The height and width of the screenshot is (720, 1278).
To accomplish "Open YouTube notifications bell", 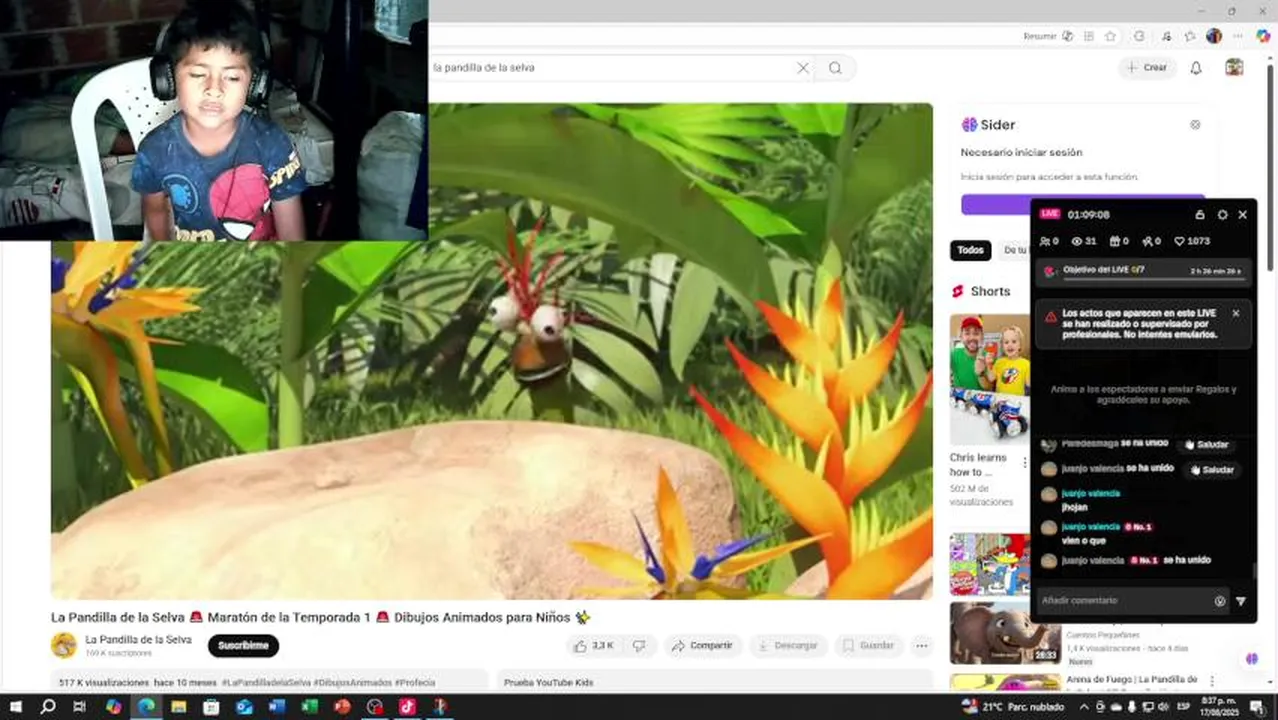I will [1196, 68].
